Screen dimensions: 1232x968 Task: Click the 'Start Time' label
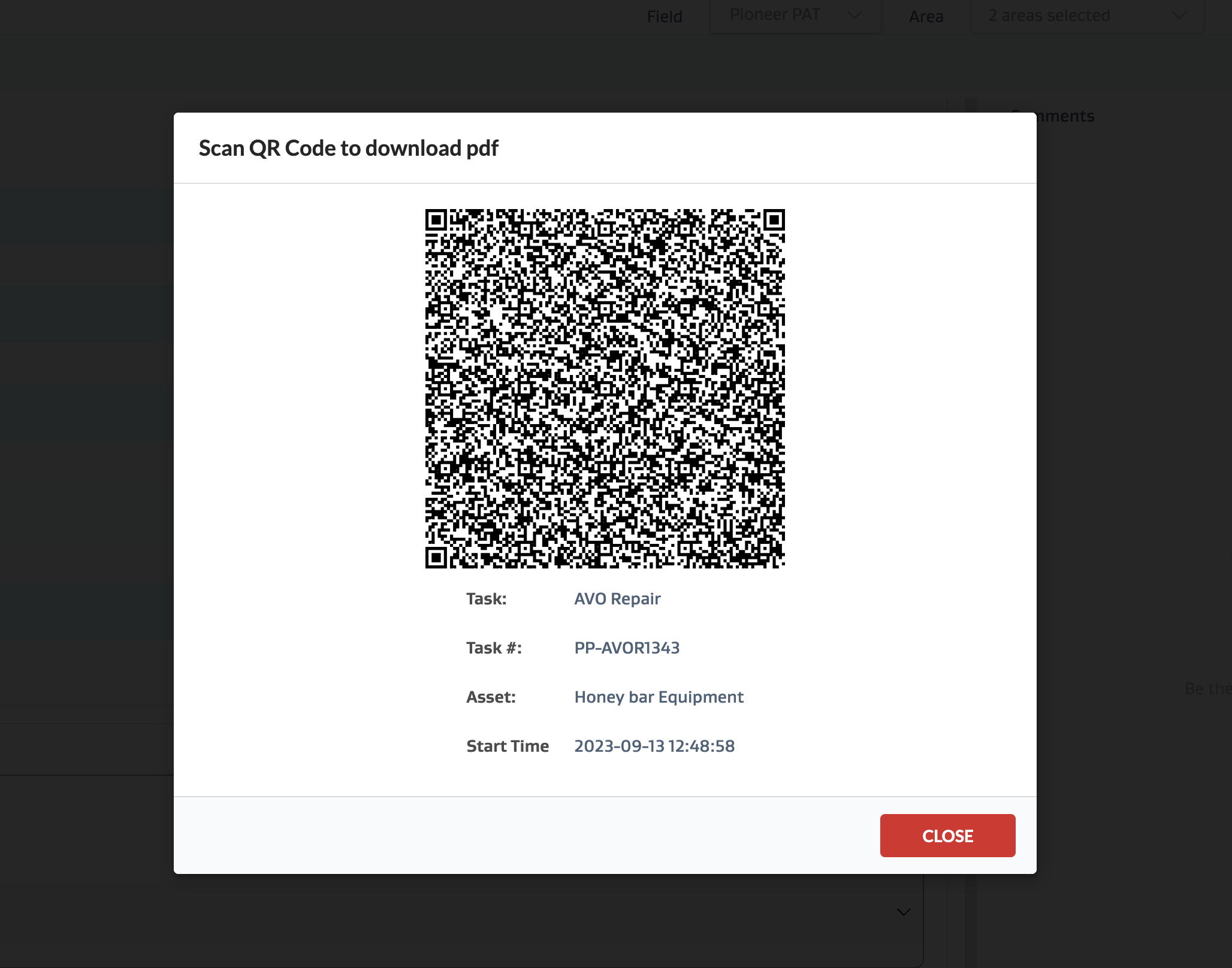tap(507, 746)
